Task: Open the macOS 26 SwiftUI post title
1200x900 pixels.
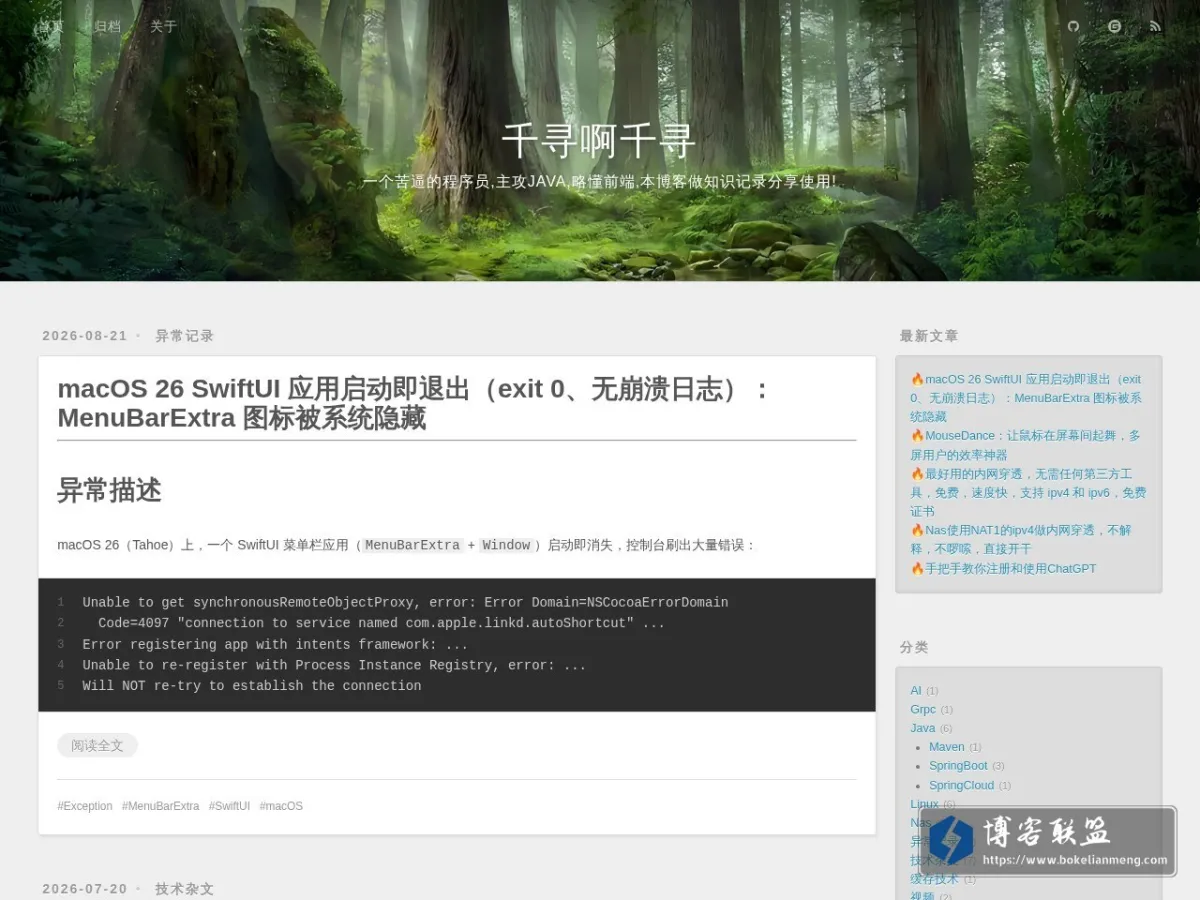Action: pyautogui.click(x=414, y=403)
